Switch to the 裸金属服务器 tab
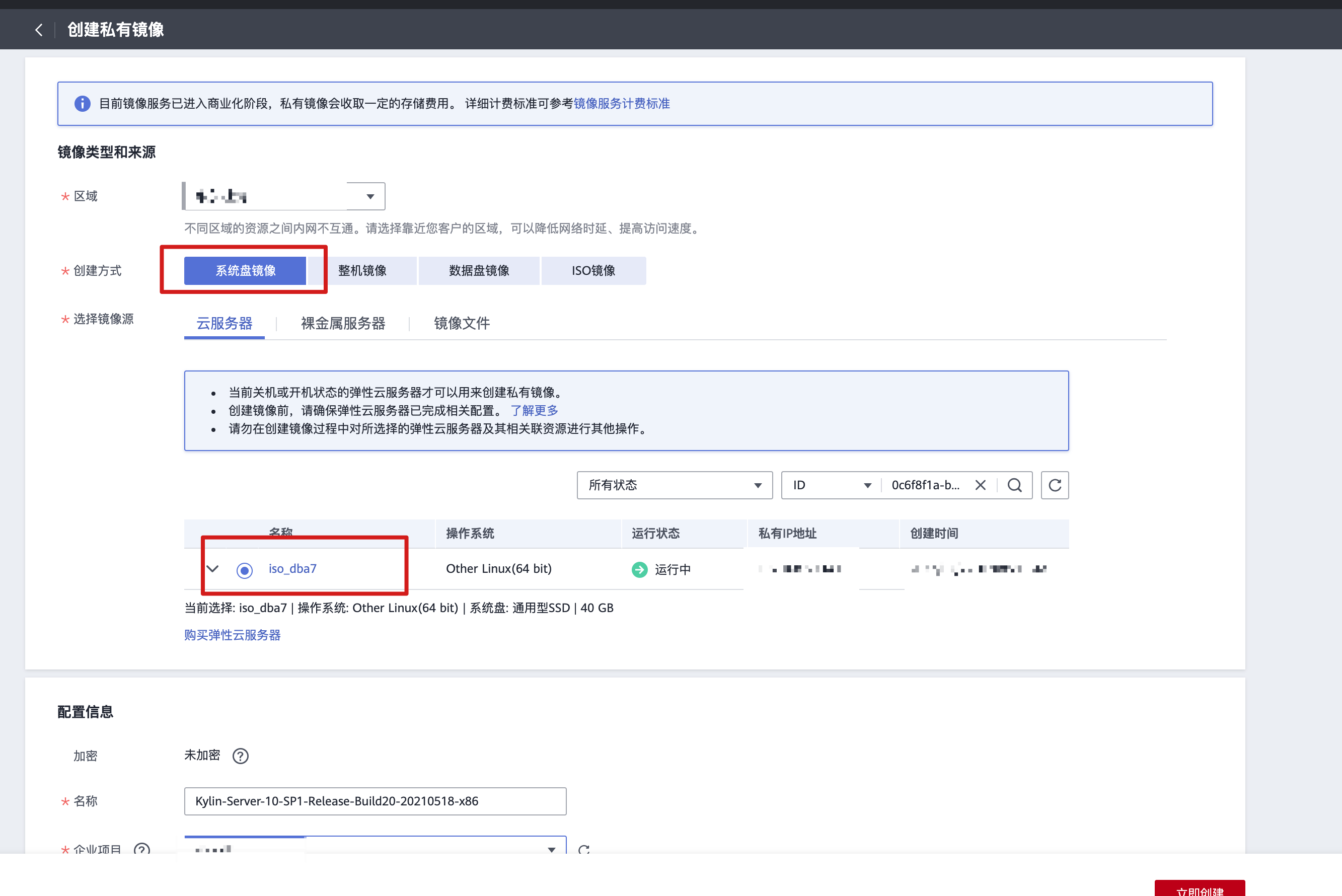Viewport: 1342px width, 896px height. pos(342,324)
